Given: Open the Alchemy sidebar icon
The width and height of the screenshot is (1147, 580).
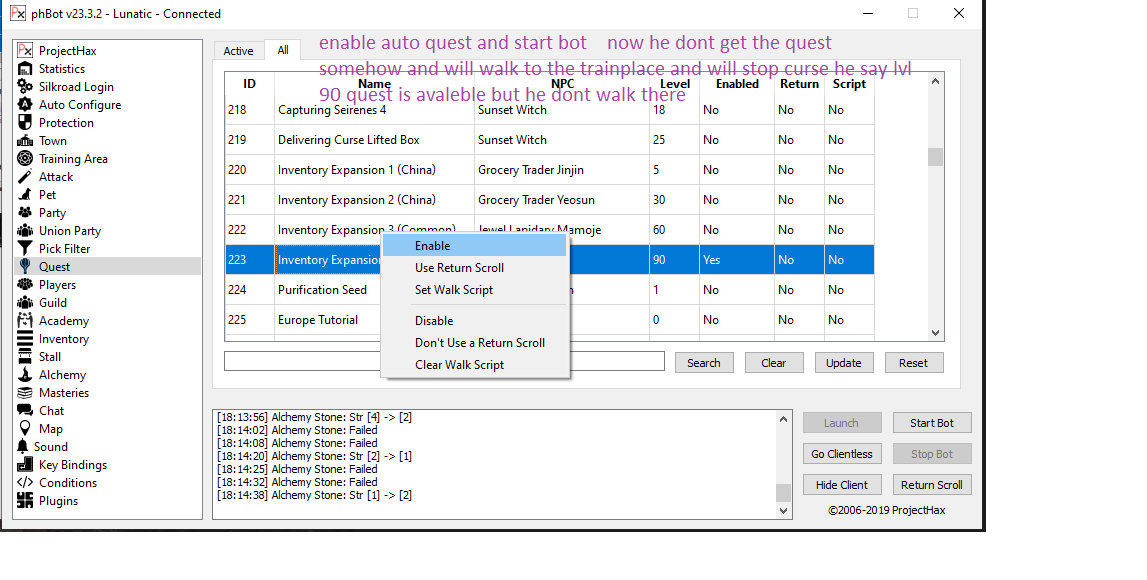Looking at the screenshot, I should tap(26, 375).
